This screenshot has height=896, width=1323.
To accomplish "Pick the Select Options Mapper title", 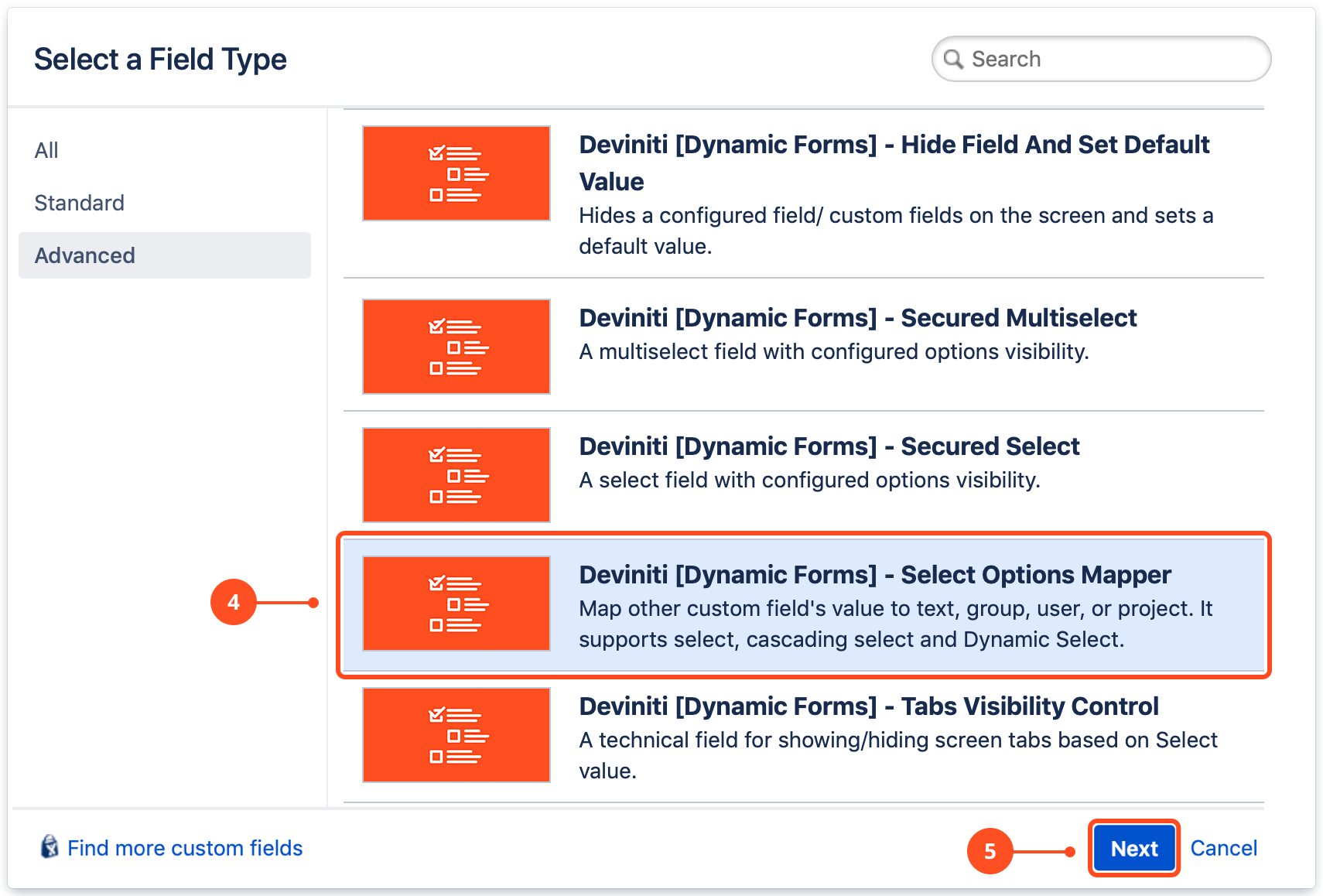I will [874, 575].
